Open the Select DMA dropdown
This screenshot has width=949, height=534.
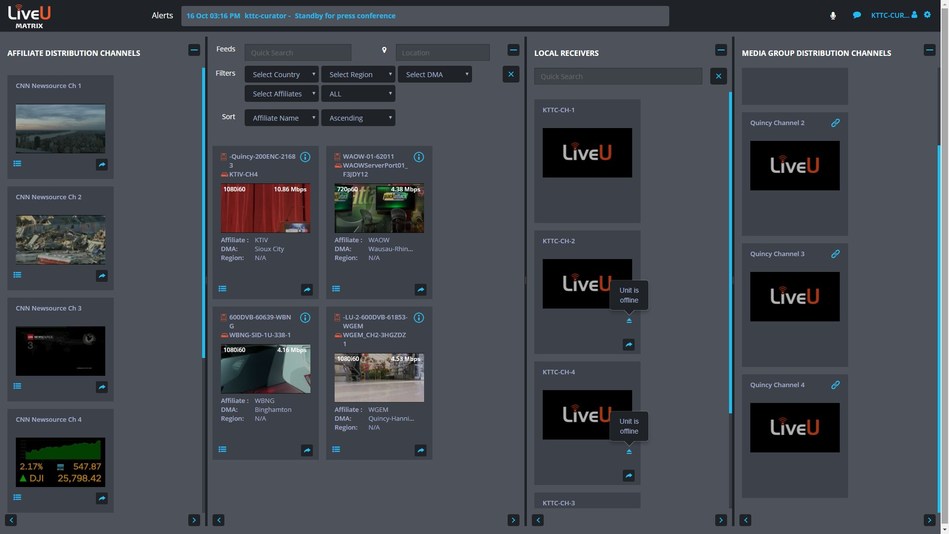coord(435,74)
